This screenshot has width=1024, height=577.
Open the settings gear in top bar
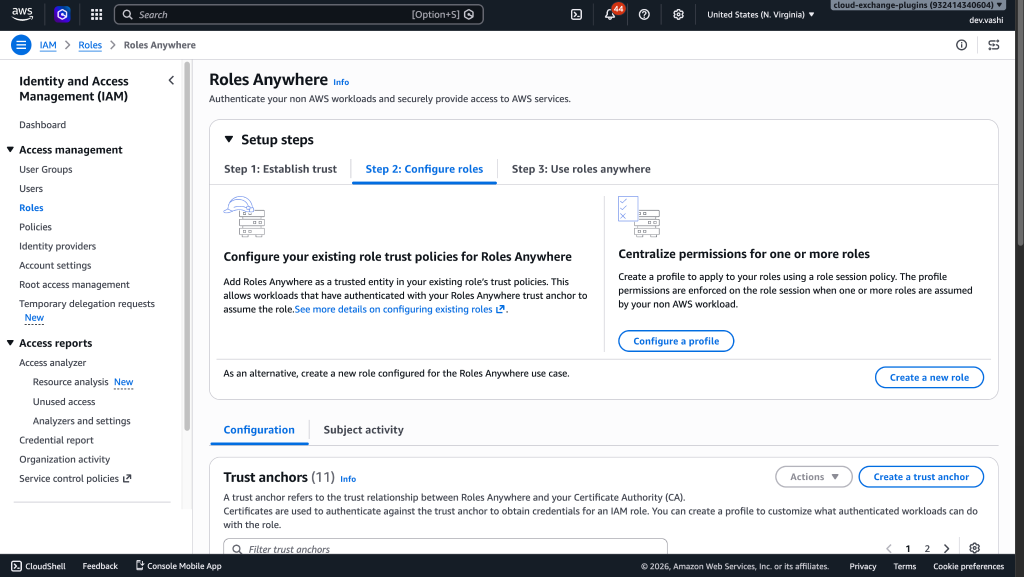tap(679, 14)
